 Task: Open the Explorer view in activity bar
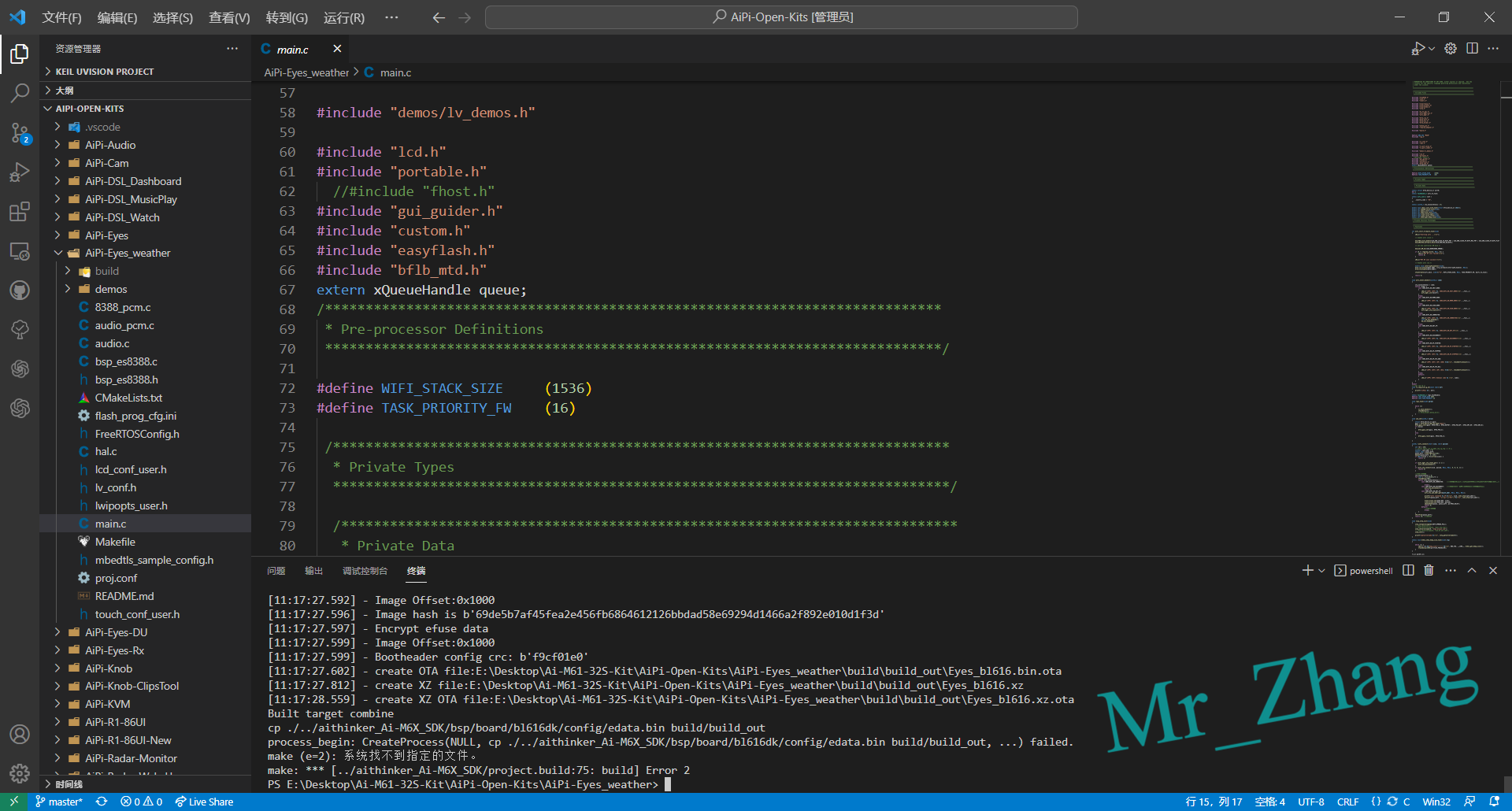[x=20, y=54]
